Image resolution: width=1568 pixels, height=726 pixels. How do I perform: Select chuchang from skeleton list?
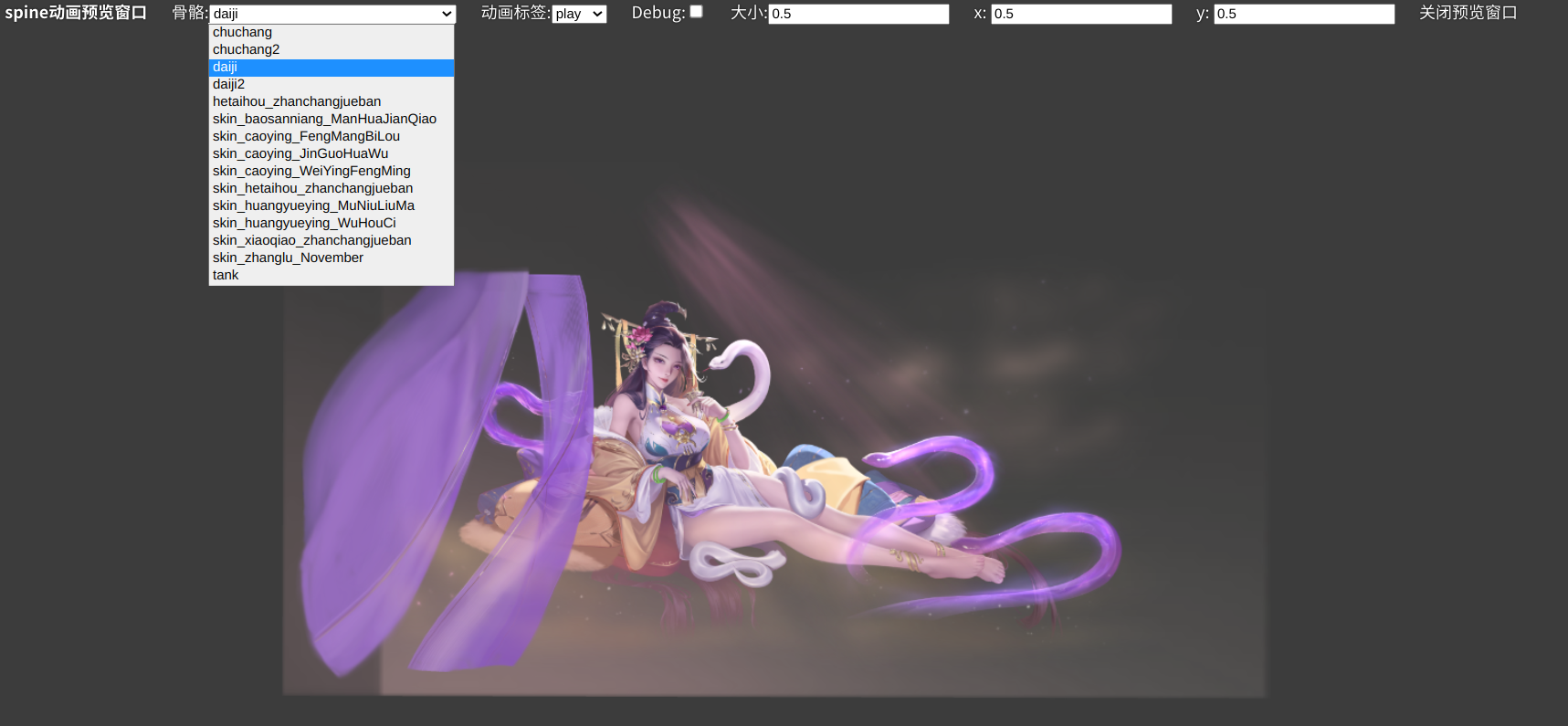click(331, 32)
